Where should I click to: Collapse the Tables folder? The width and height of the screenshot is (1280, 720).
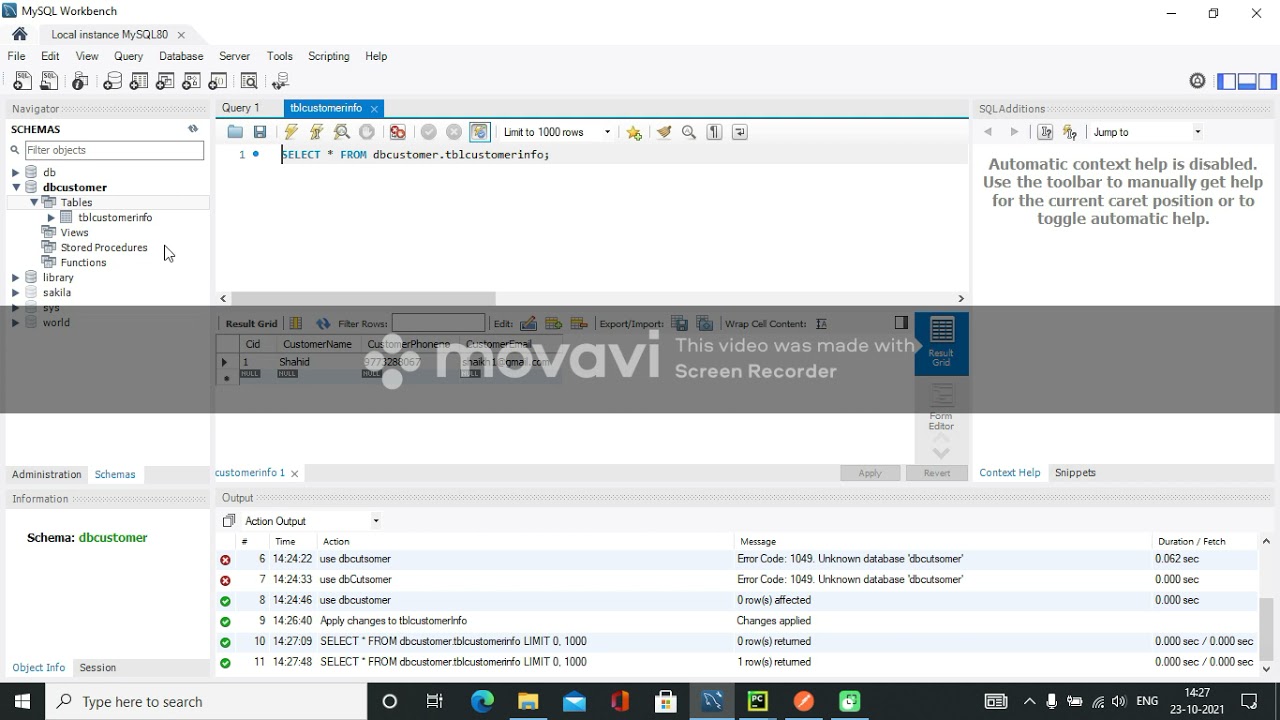tap(34, 202)
